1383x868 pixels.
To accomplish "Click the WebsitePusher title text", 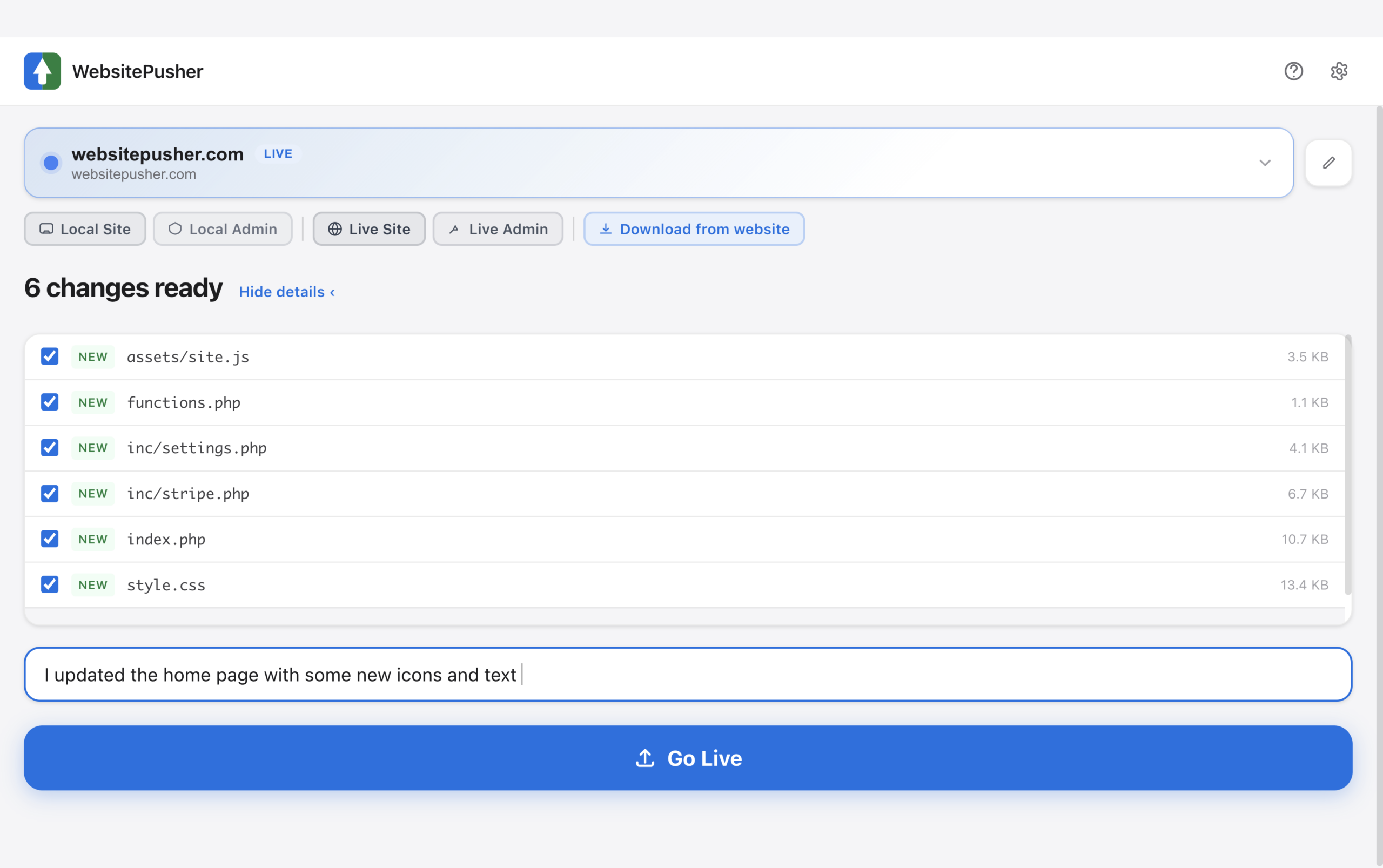I will click(138, 72).
